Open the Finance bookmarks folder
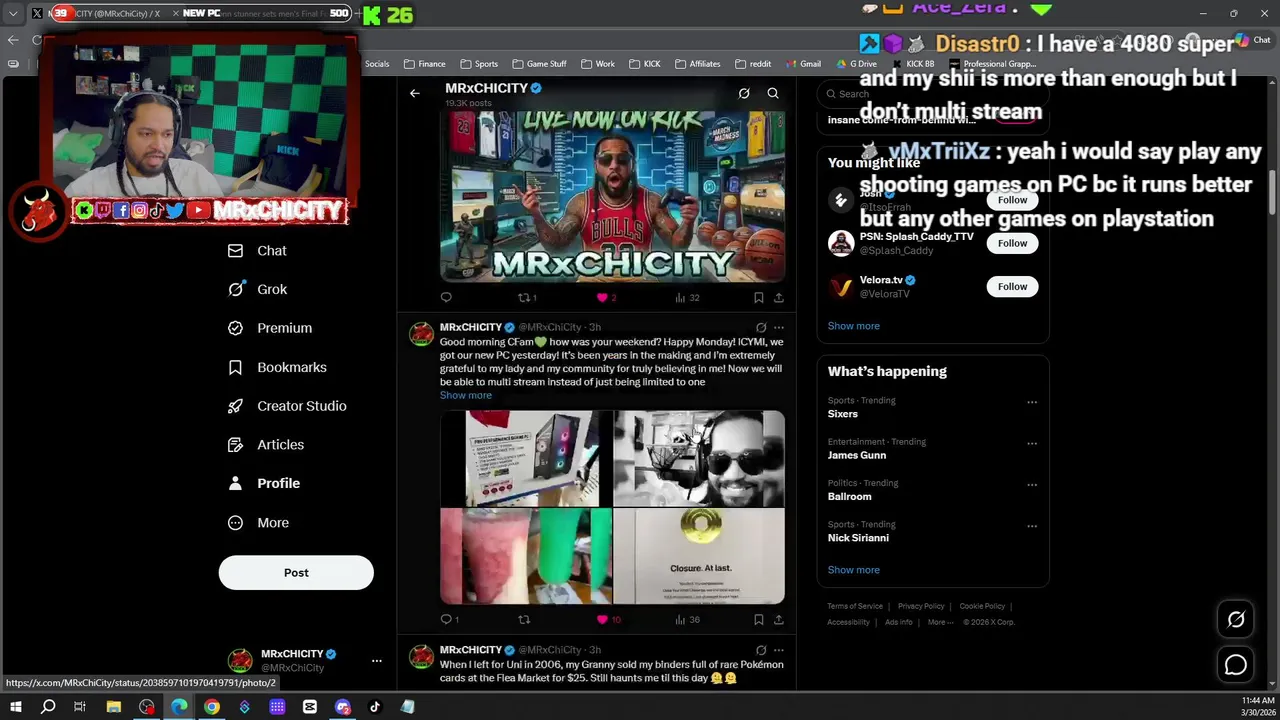This screenshot has height=720, width=1280. point(425,64)
